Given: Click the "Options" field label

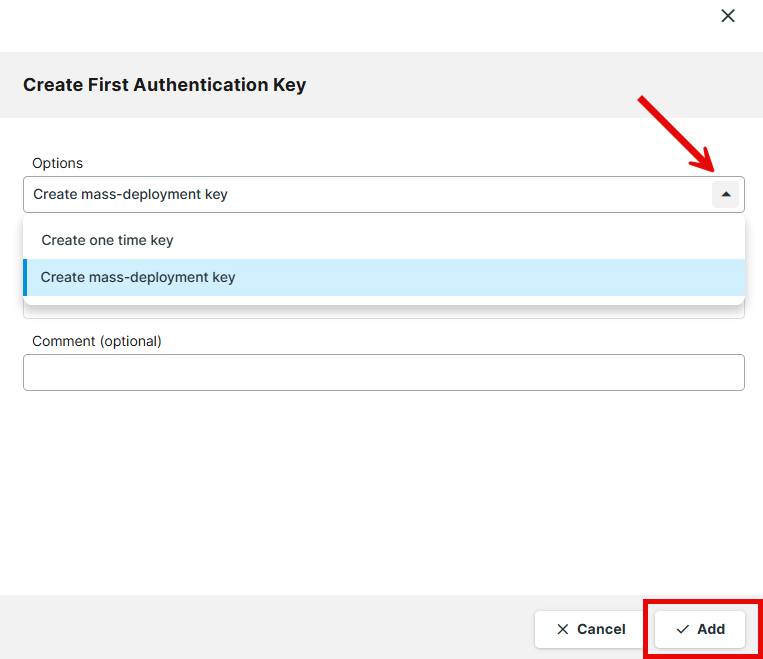Looking at the screenshot, I should [x=57, y=163].
